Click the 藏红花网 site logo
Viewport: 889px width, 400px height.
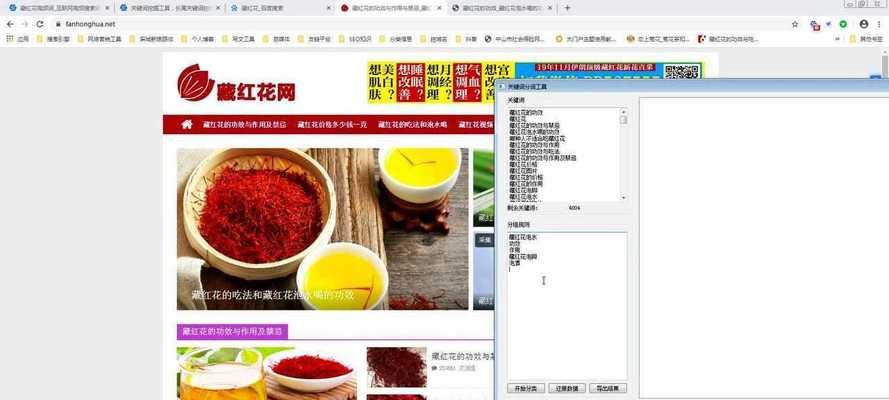[236, 83]
